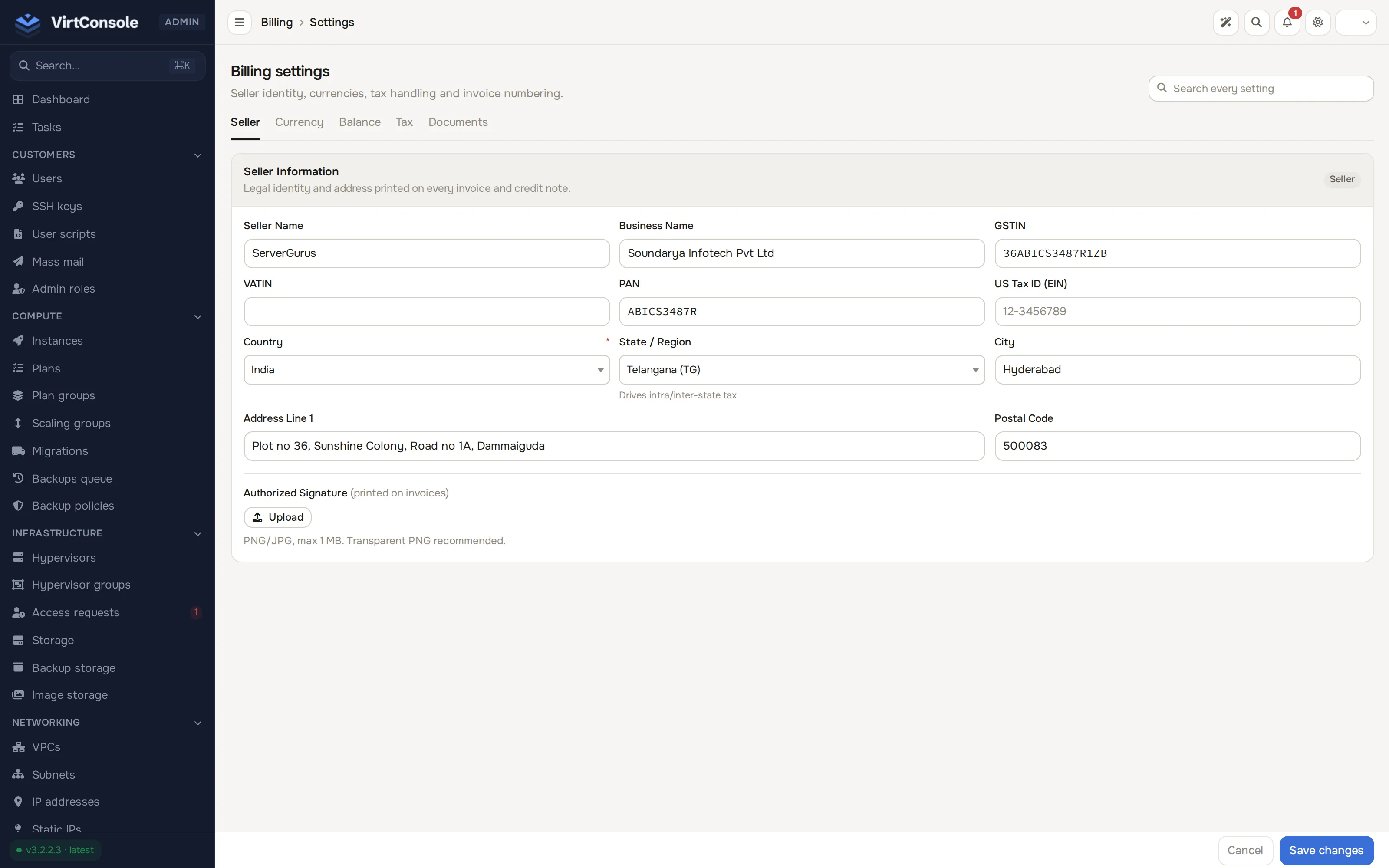Open the State / Region dropdown
This screenshot has width=1389, height=868.
tap(801, 370)
